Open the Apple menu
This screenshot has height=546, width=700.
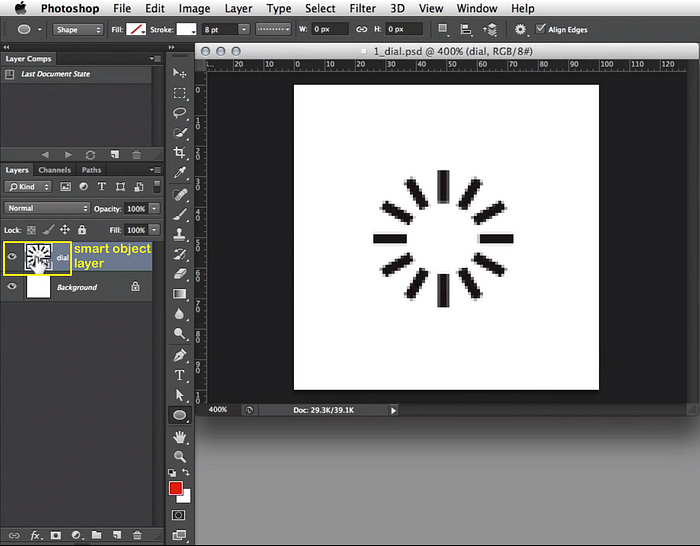(x=21, y=8)
